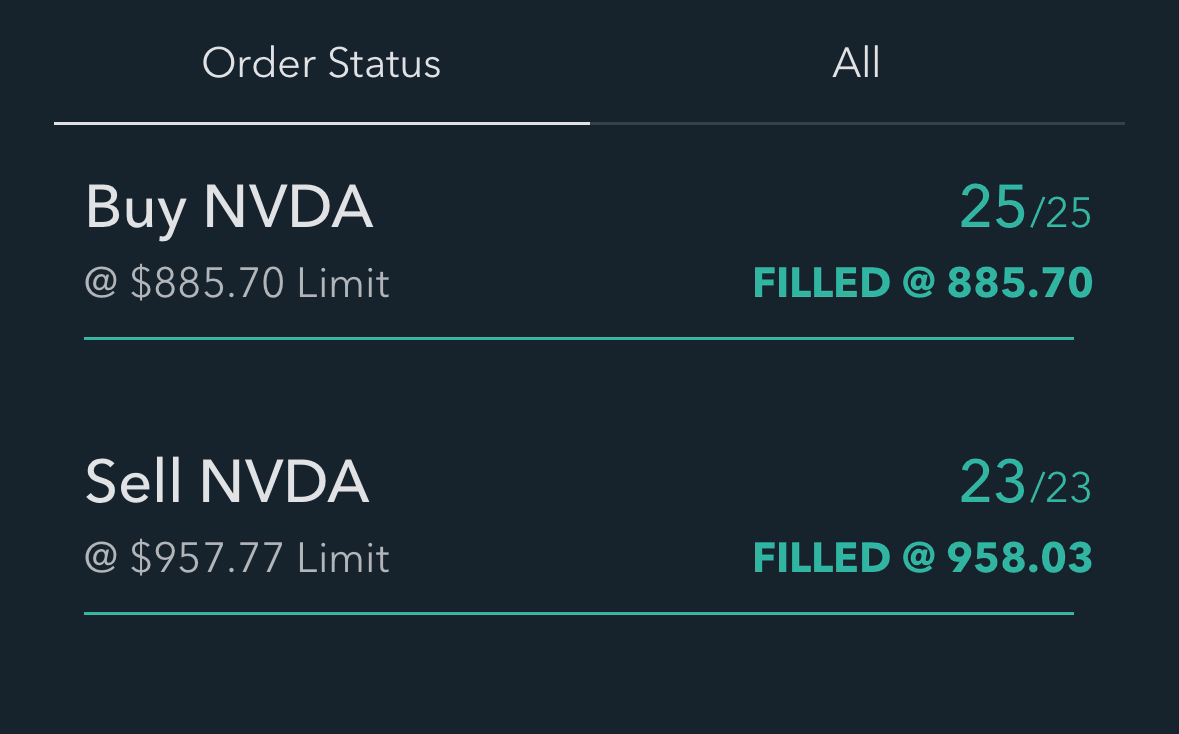Select the Sell NVDA title text
The width and height of the screenshot is (1179, 734).
click(226, 482)
